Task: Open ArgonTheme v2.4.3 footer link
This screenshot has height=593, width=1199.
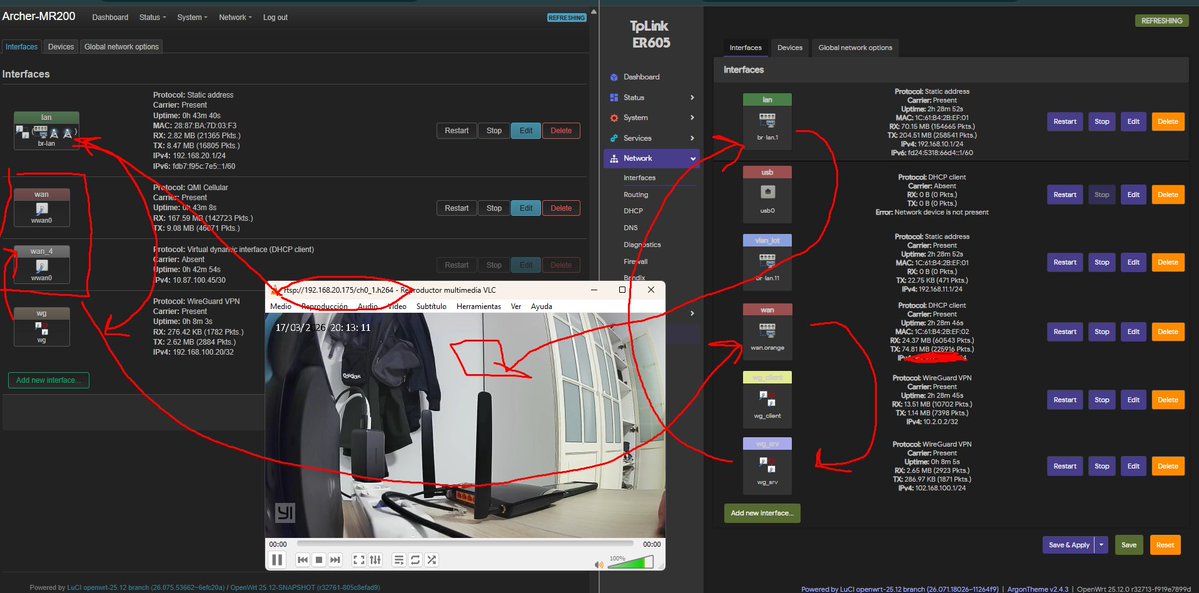Action: click(x=1038, y=589)
